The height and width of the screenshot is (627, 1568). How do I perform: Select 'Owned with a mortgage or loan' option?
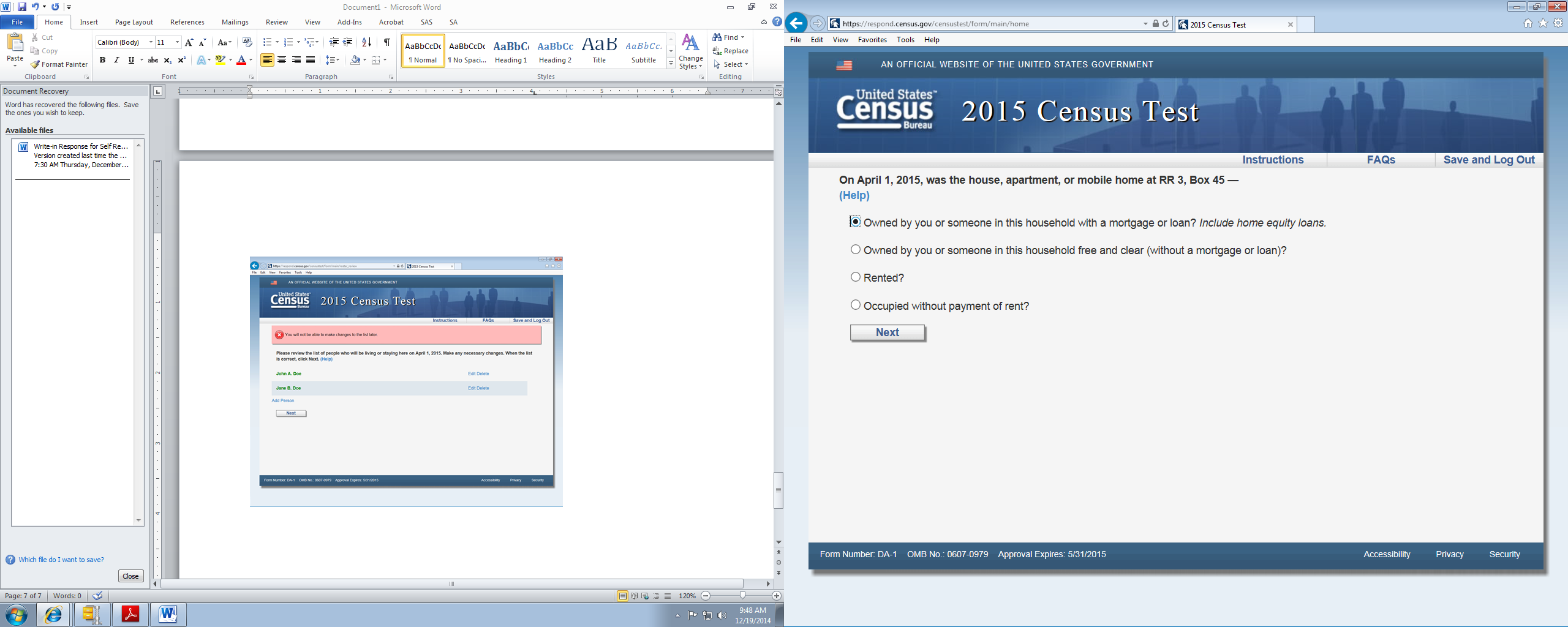(x=856, y=222)
